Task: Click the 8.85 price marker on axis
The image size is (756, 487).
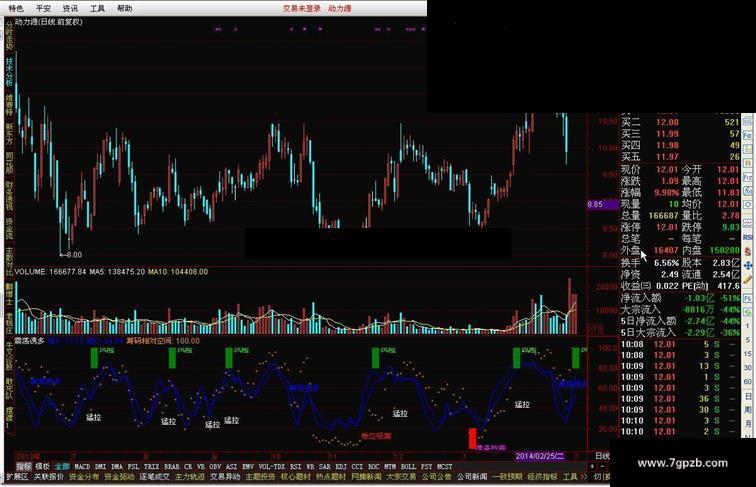Action: point(603,204)
